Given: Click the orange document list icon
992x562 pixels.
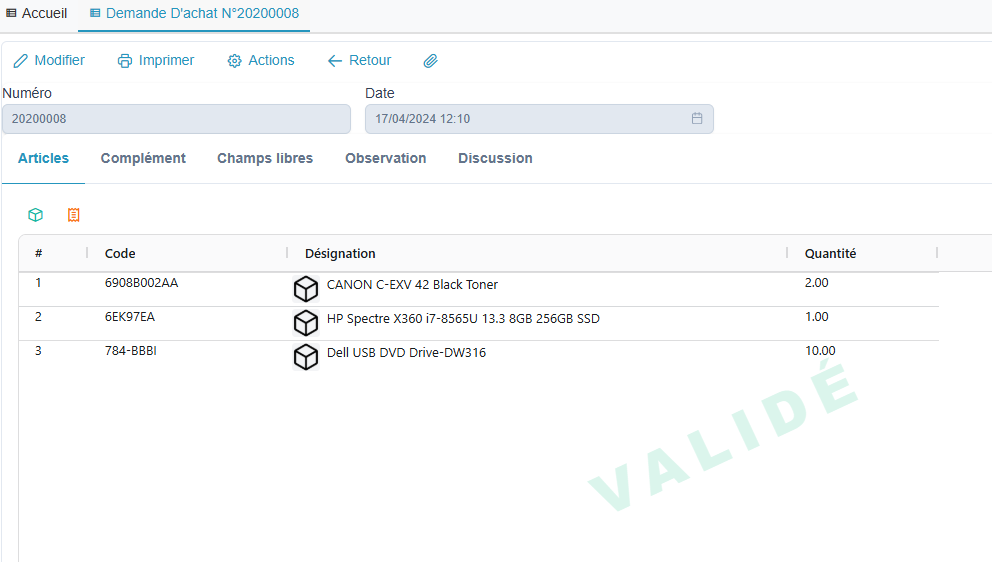Looking at the screenshot, I should (73, 215).
